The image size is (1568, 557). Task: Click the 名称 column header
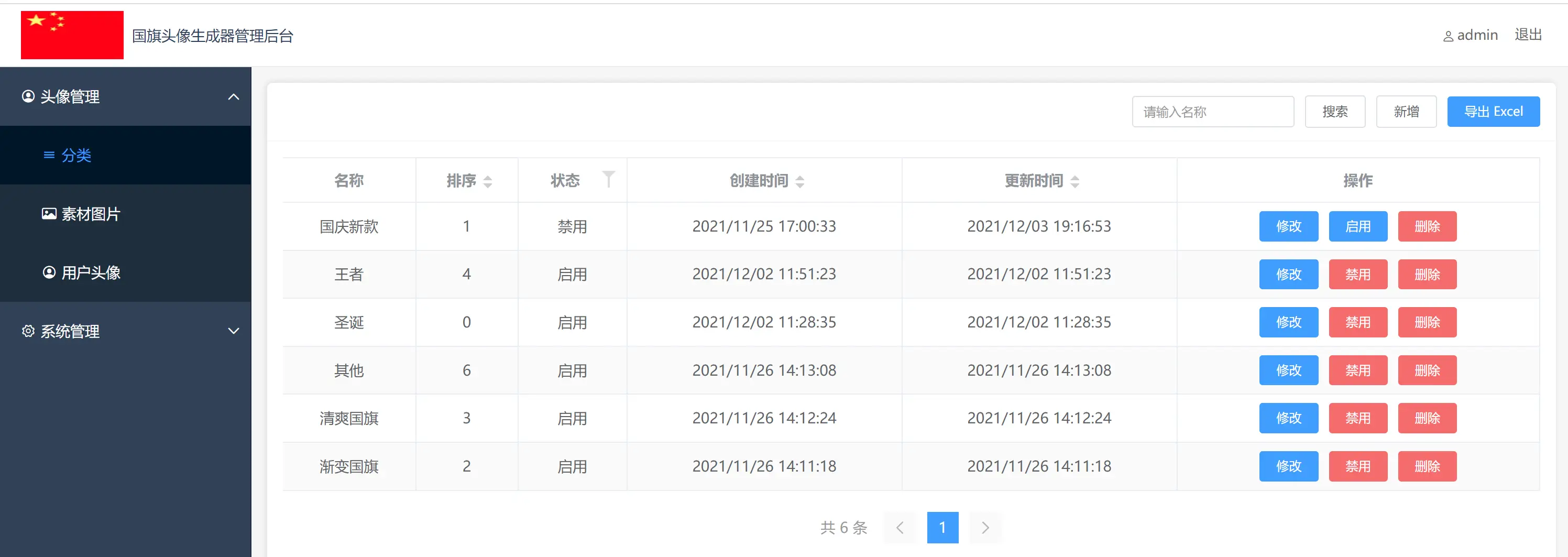click(349, 181)
